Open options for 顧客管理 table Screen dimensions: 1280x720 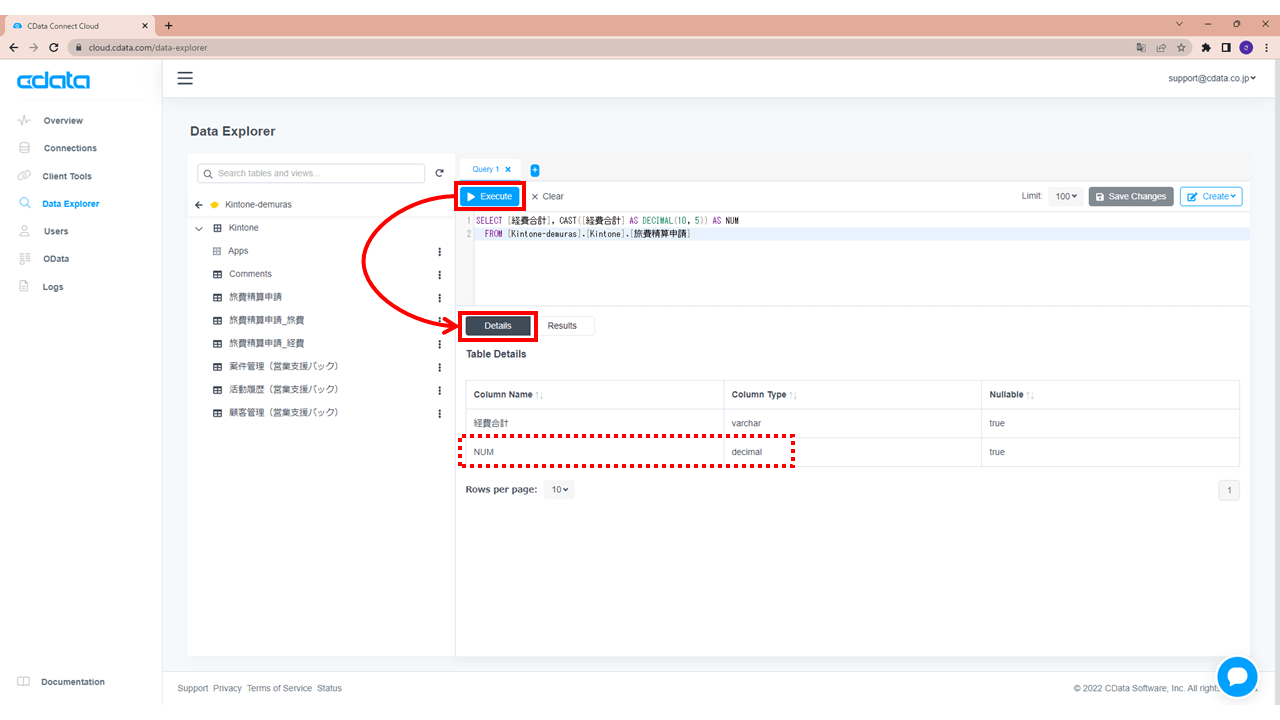click(x=439, y=413)
